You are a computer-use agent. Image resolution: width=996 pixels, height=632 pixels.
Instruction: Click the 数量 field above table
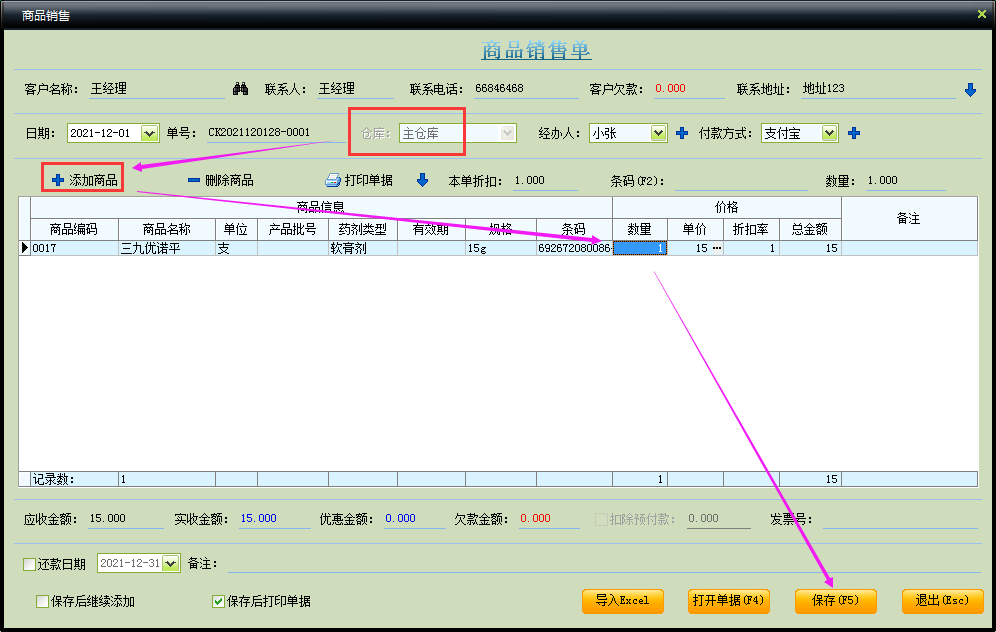[x=906, y=181]
